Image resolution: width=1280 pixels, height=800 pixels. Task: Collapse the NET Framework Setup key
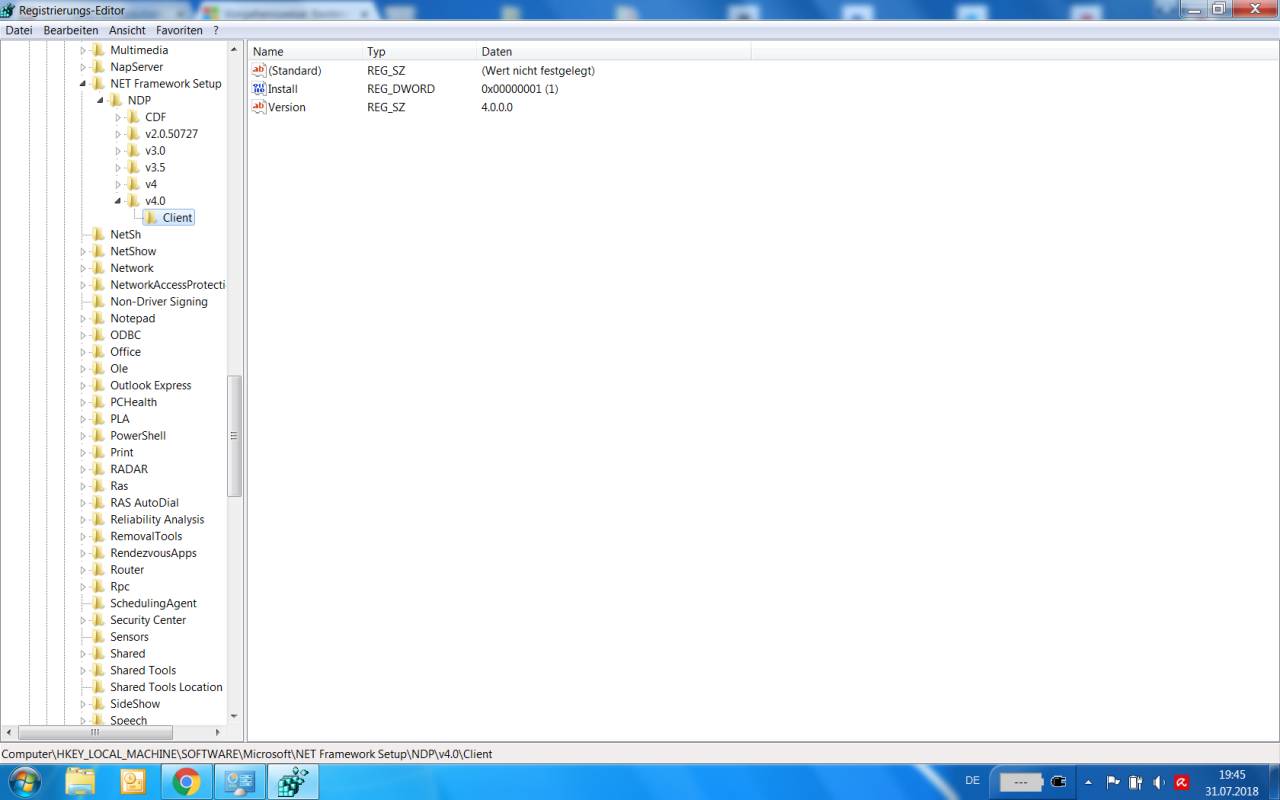tap(84, 84)
